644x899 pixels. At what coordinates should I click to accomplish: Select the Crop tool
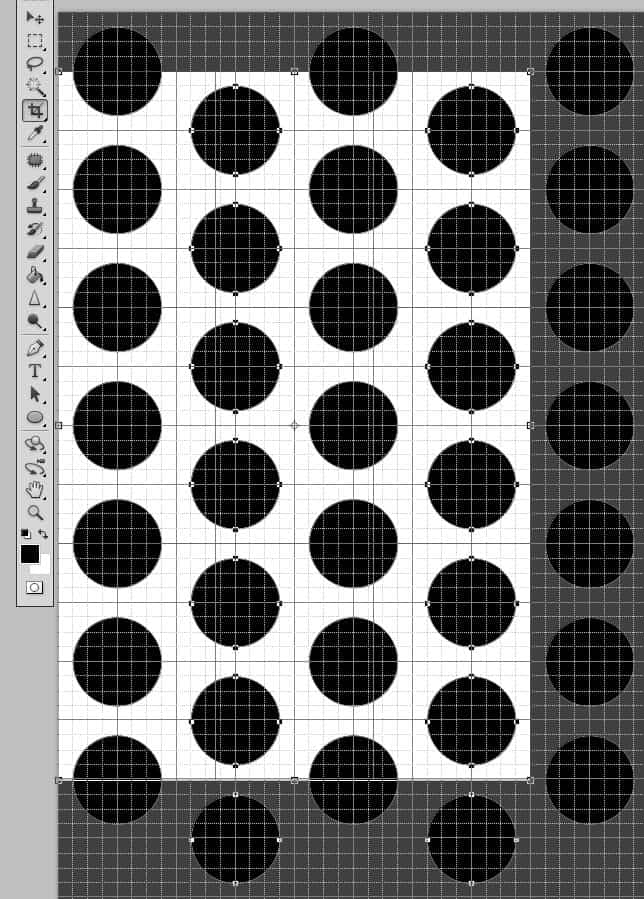[x=34, y=110]
